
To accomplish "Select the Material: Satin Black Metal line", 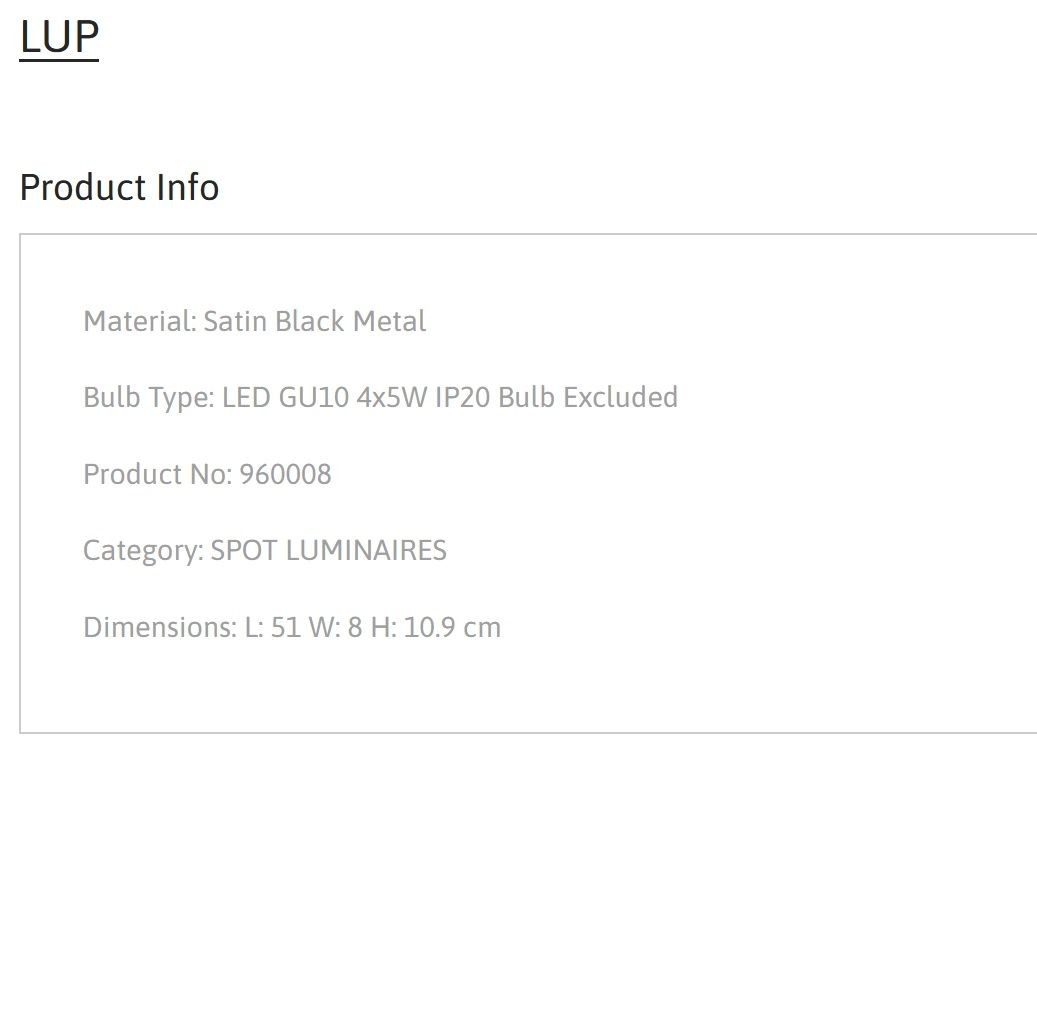I will click(255, 321).
